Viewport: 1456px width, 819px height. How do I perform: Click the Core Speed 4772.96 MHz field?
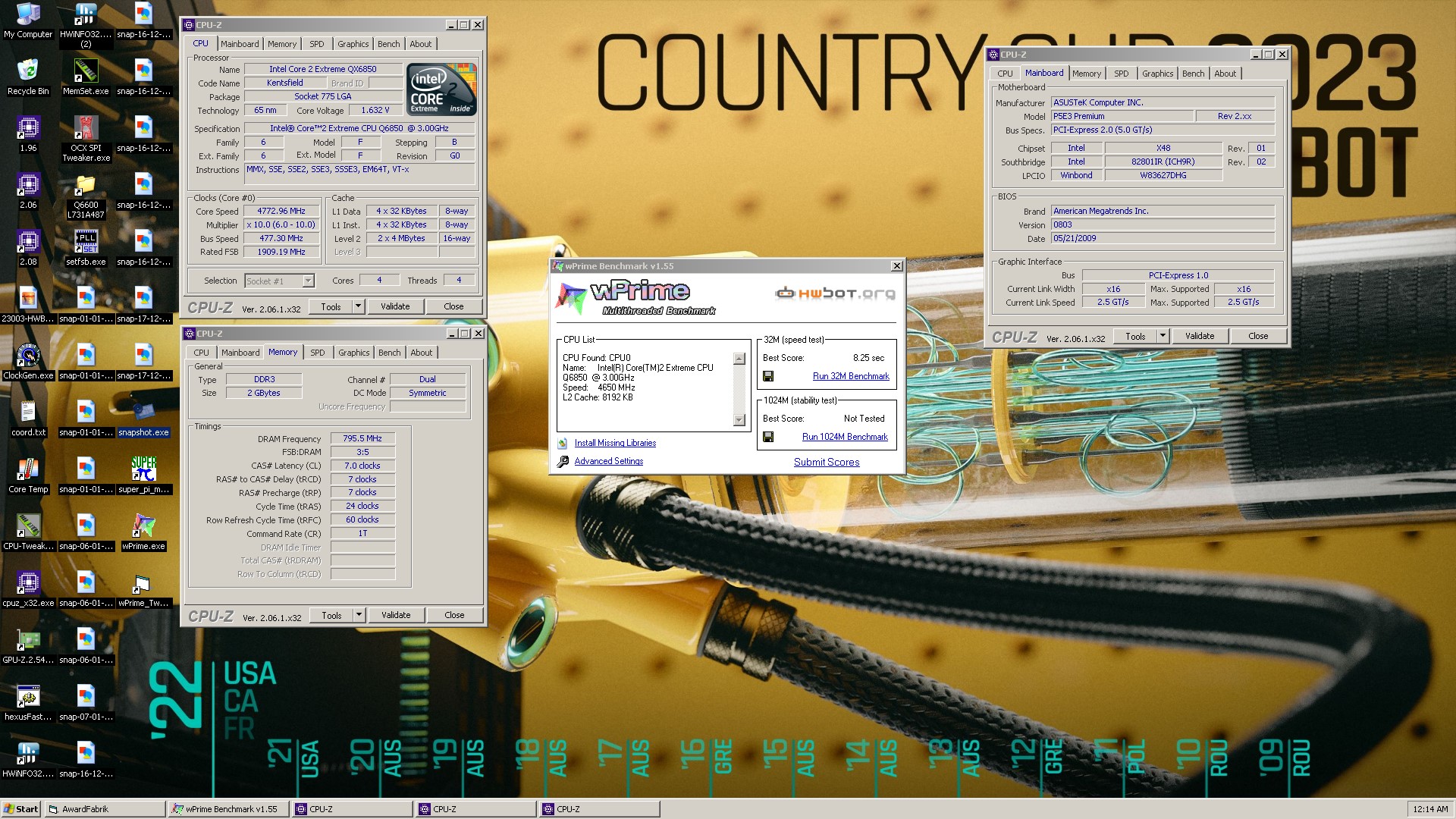pos(281,212)
